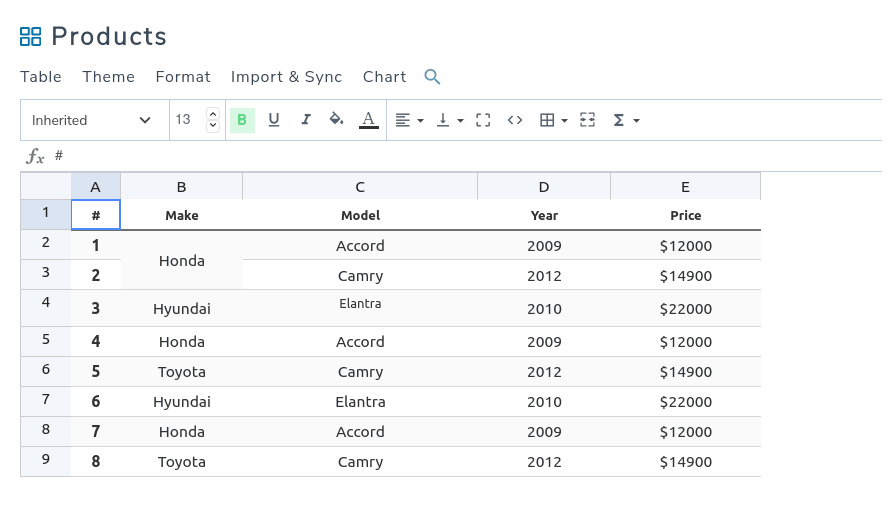The height and width of the screenshot is (514, 892).
Task: Click the Products page title
Action: pyautogui.click(x=109, y=36)
